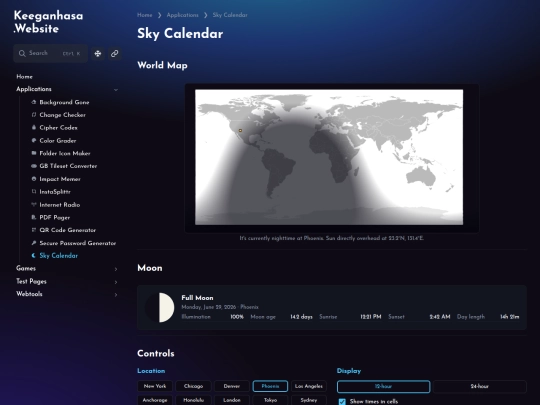Expand the Test Pages section chevron
Viewport: 540px width, 405px height.
pyautogui.click(x=116, y=282)
